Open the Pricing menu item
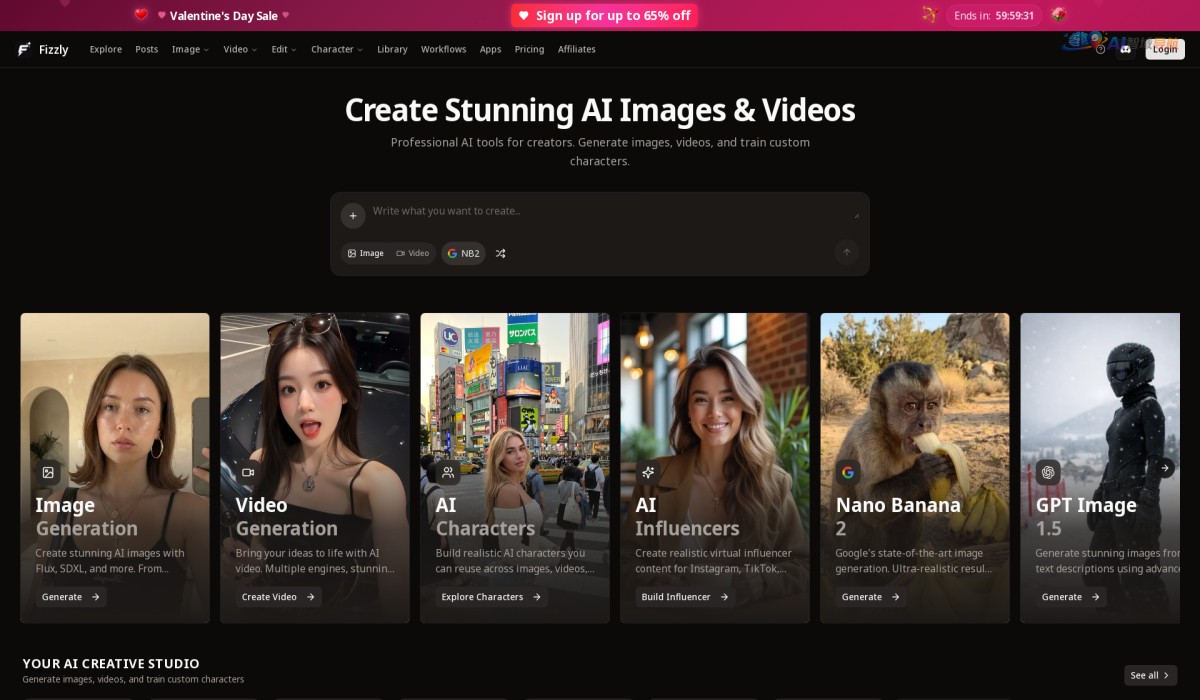1200x700 pixels. click(529, 49)
